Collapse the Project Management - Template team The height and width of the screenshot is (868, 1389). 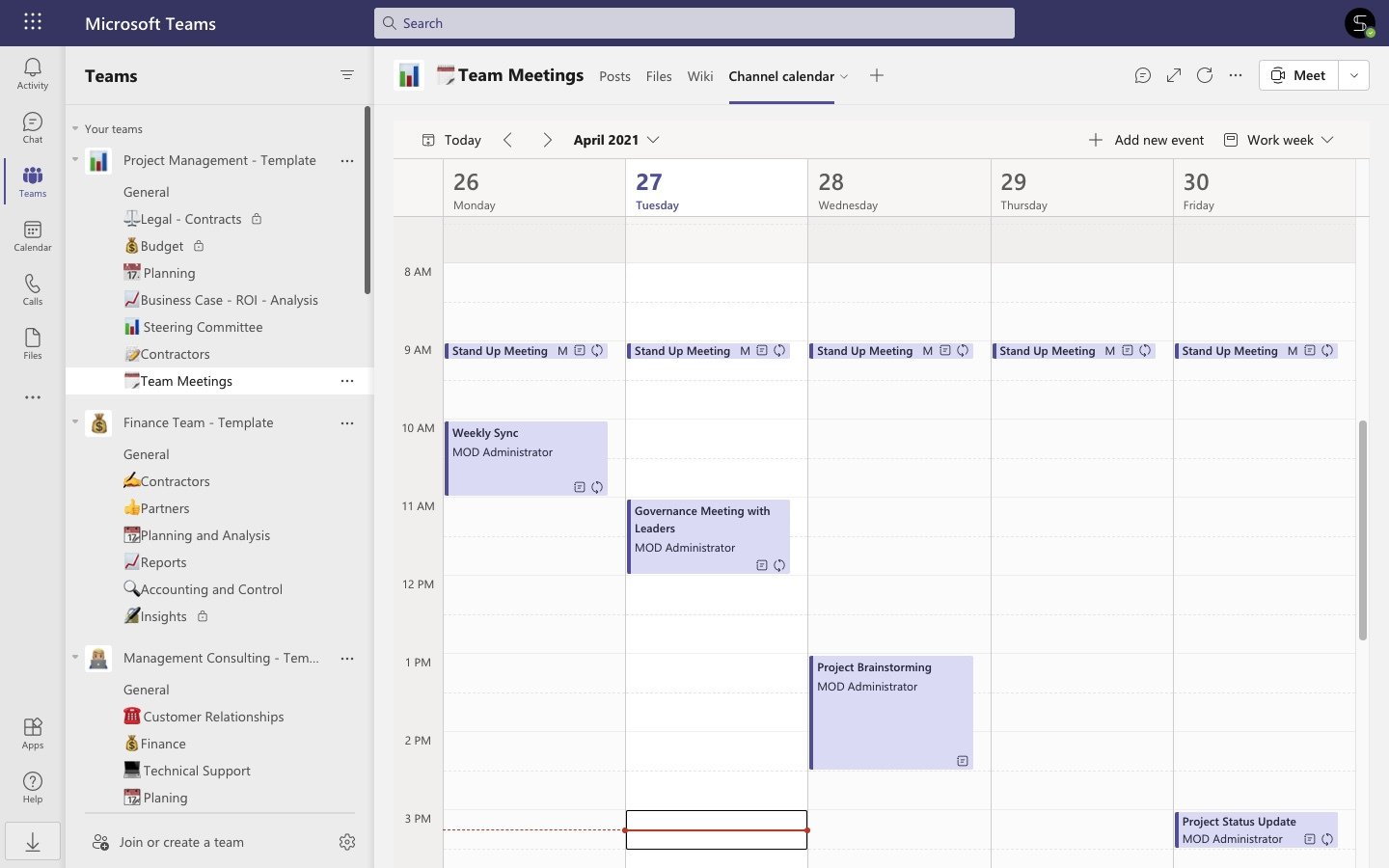75,160
